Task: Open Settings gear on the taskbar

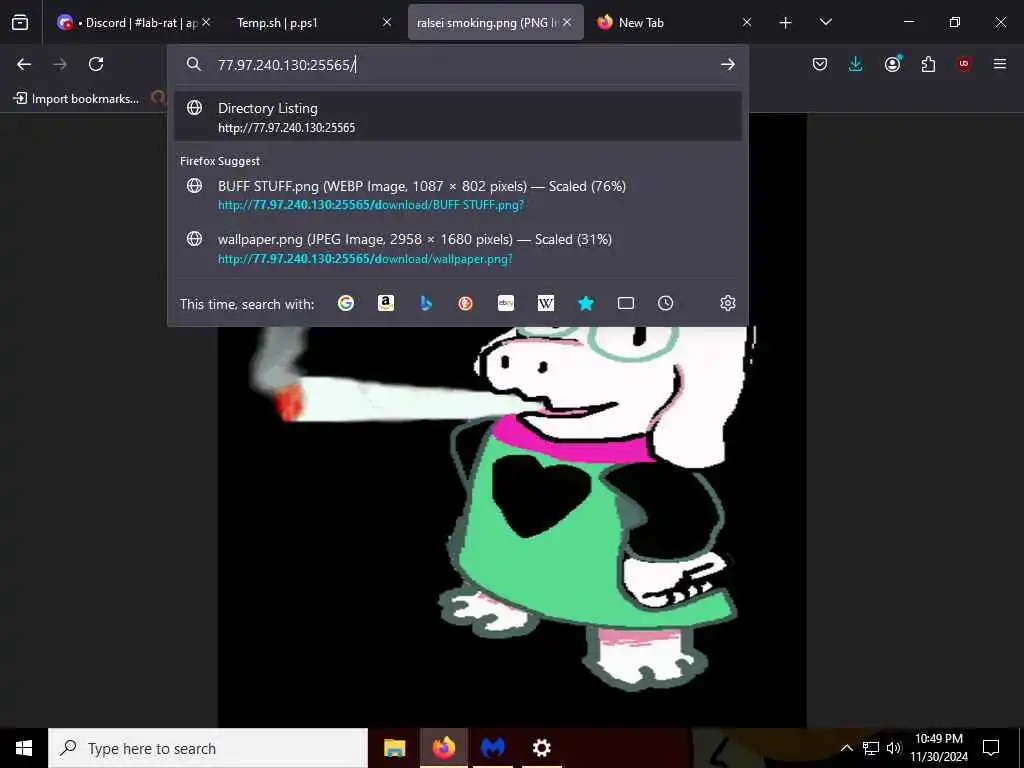Action: [x=541, y=748]
